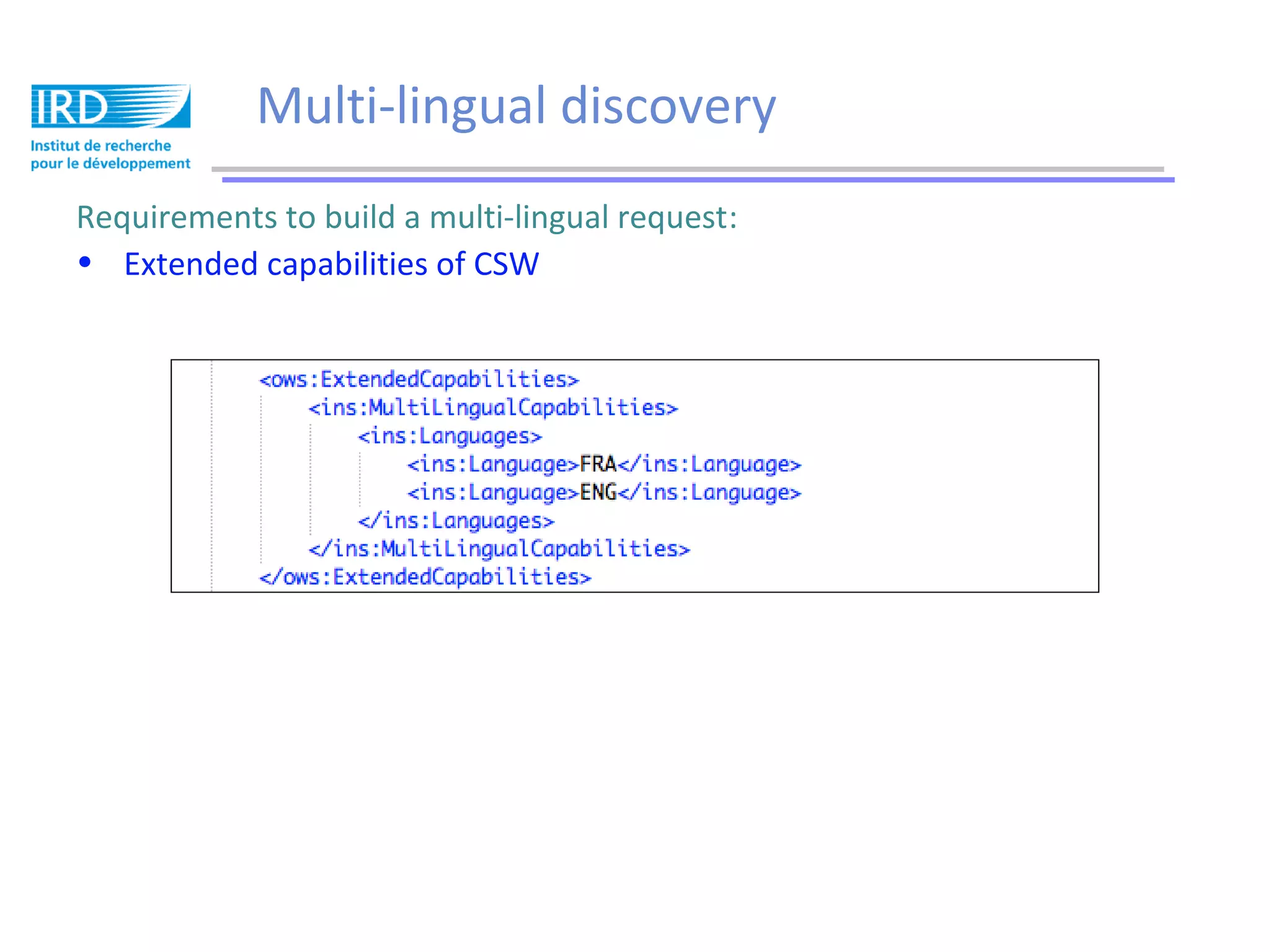Click the '<ins:Languages>' opening tag
Screen dimensions: 1270x952
(x=450, y=436)
